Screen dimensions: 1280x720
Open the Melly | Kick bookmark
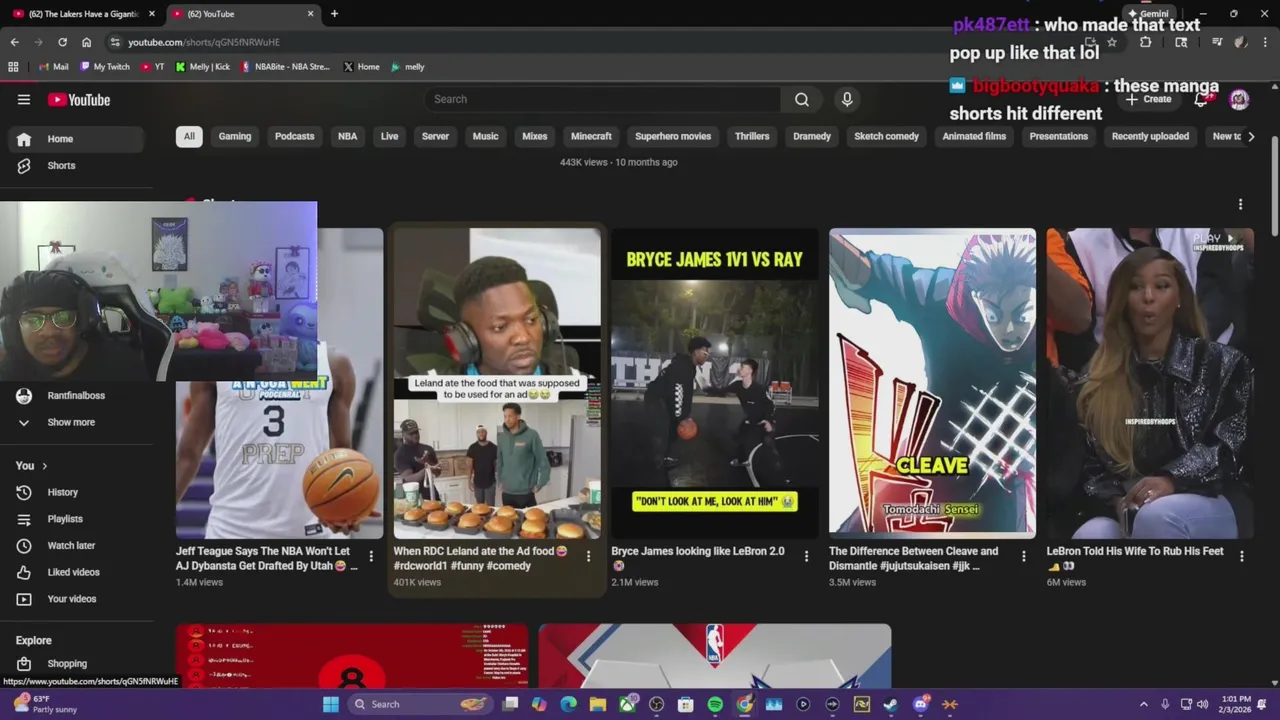202,67
